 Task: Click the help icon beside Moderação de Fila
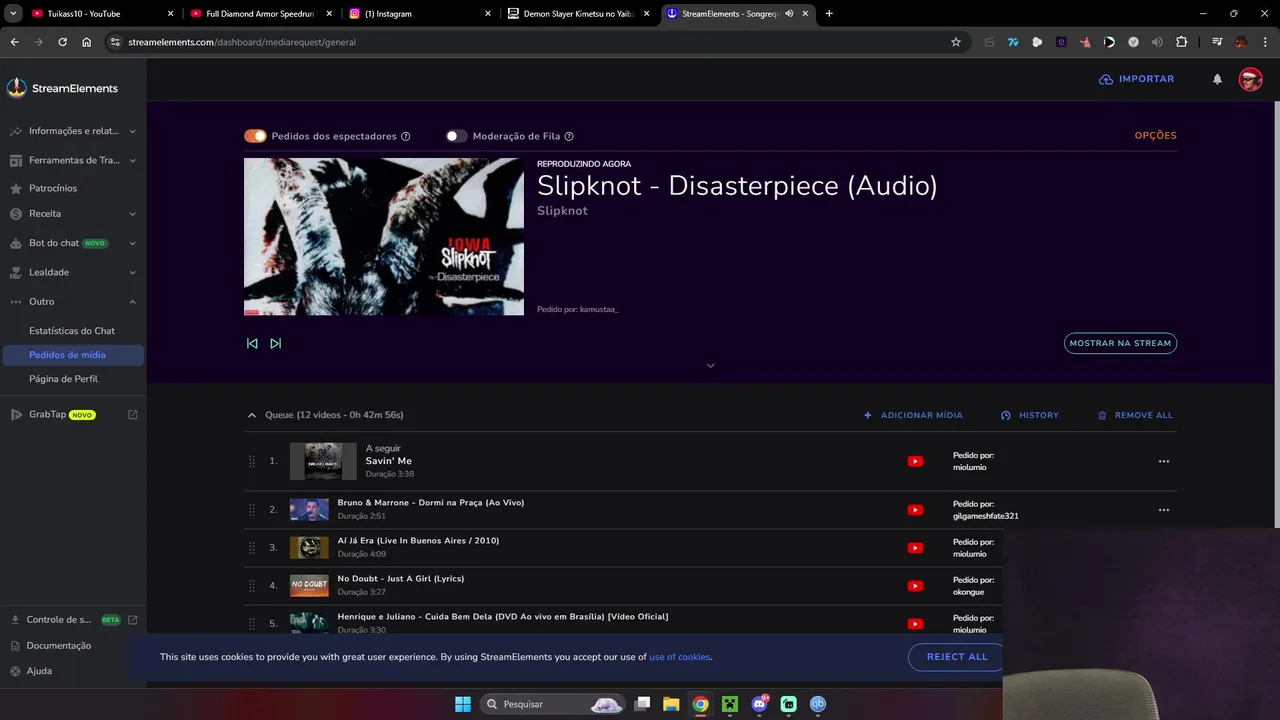[x=569, y=136]
